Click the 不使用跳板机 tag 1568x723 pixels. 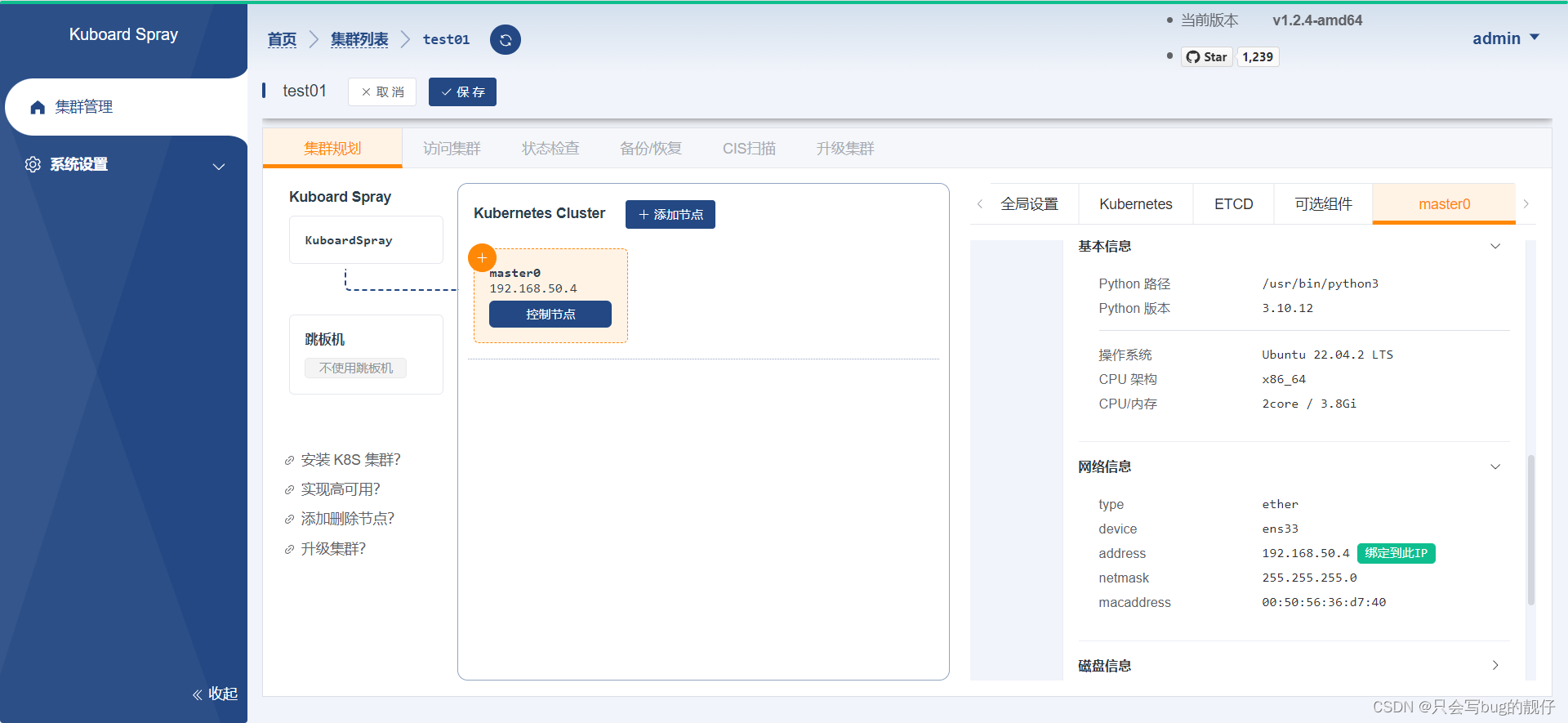pos(355,368)
